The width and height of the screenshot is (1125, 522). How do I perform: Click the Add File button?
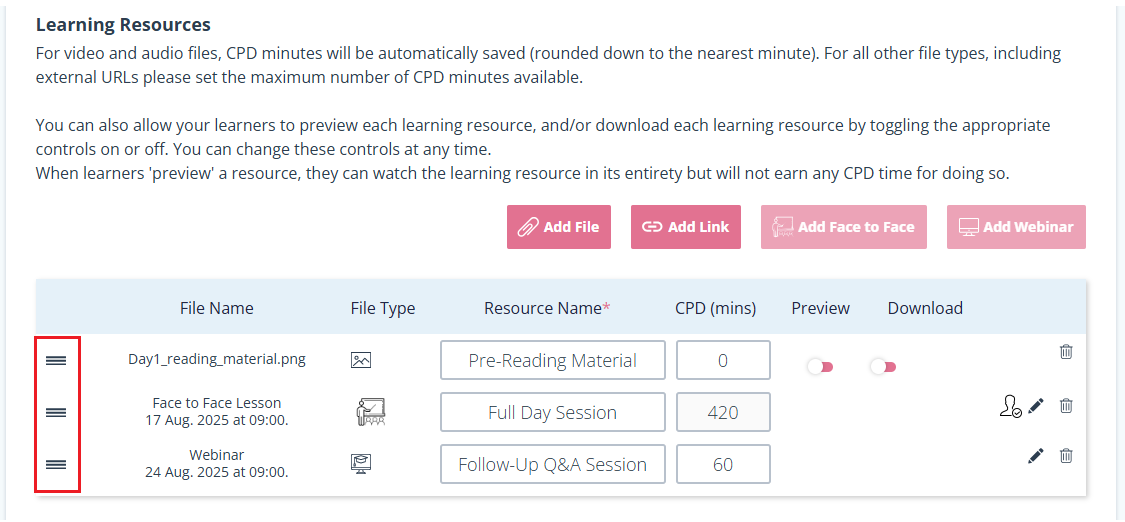(x=559, y=227)
